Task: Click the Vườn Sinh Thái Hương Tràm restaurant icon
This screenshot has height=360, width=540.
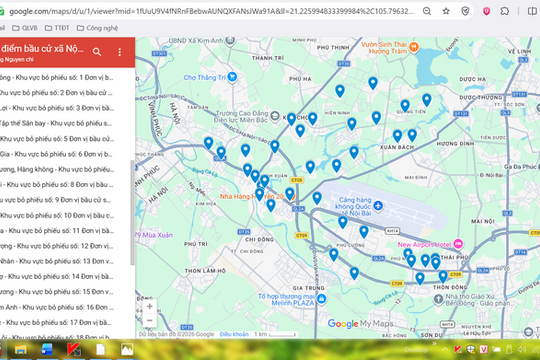Action: coord(414,47)
